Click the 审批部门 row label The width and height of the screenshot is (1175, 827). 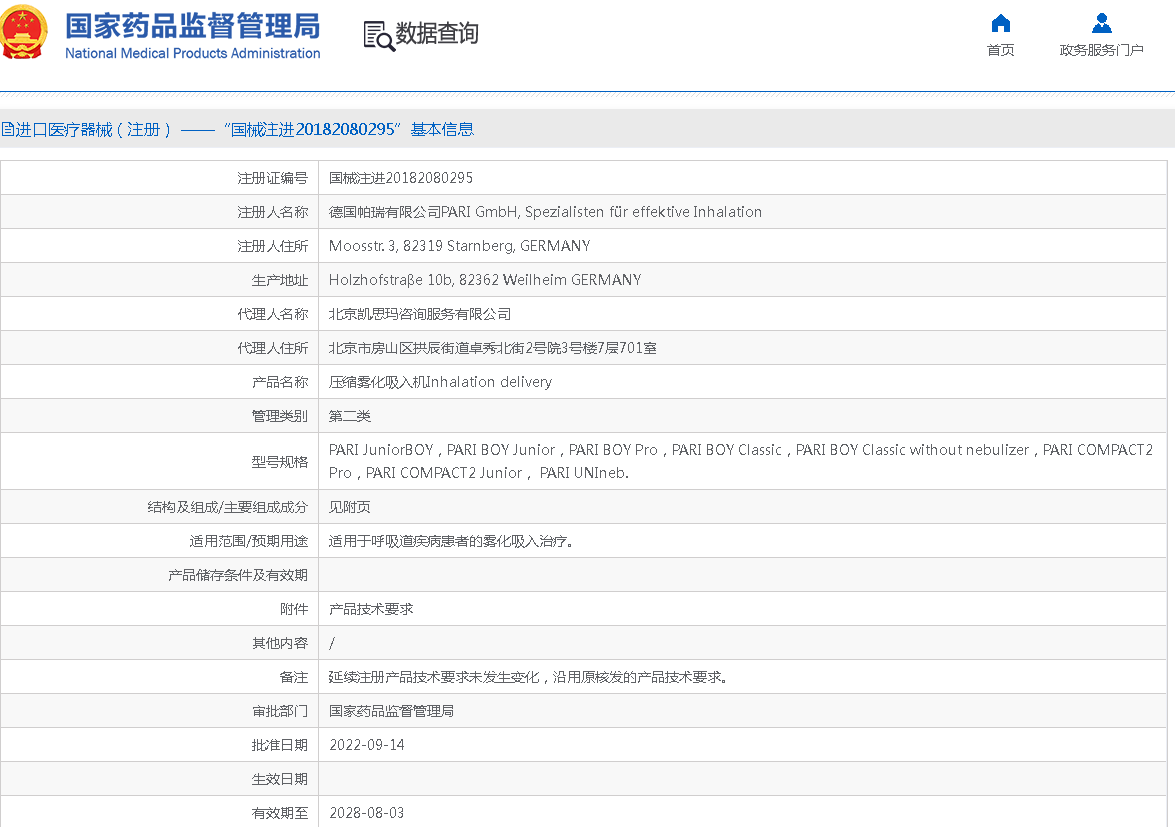[x=280, y=711]
